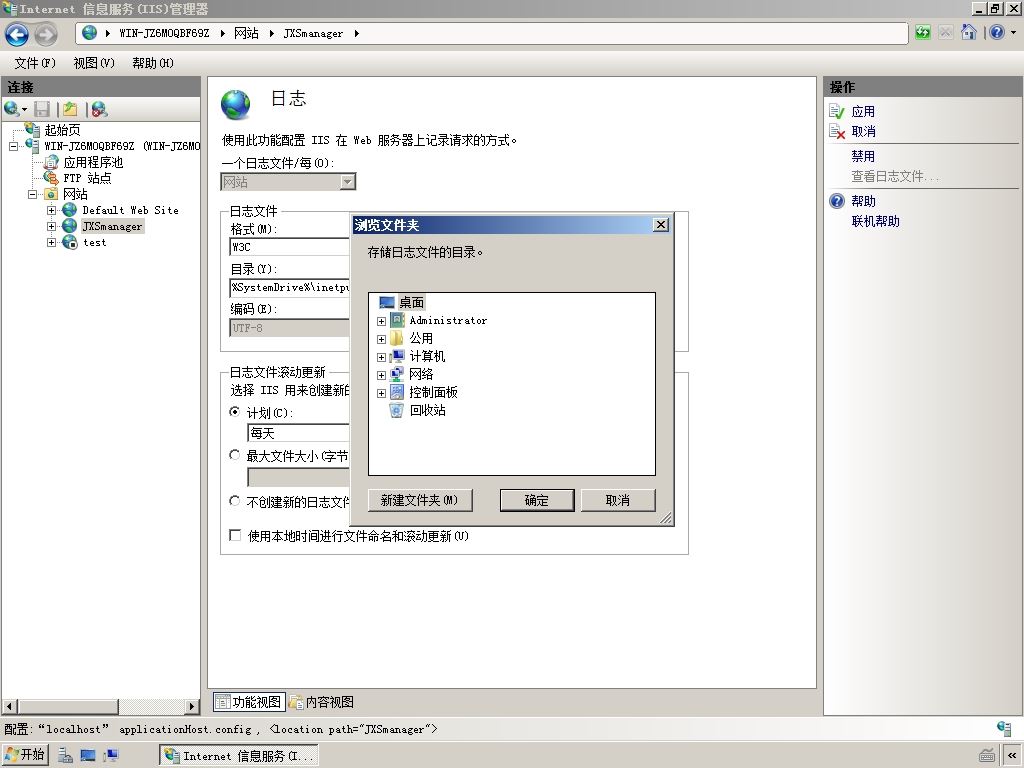Click the Server Manager taskbar quick-launch icon
Image resolution: width=1024 pixels, height=768 pixels.
(x=65, y=756)
